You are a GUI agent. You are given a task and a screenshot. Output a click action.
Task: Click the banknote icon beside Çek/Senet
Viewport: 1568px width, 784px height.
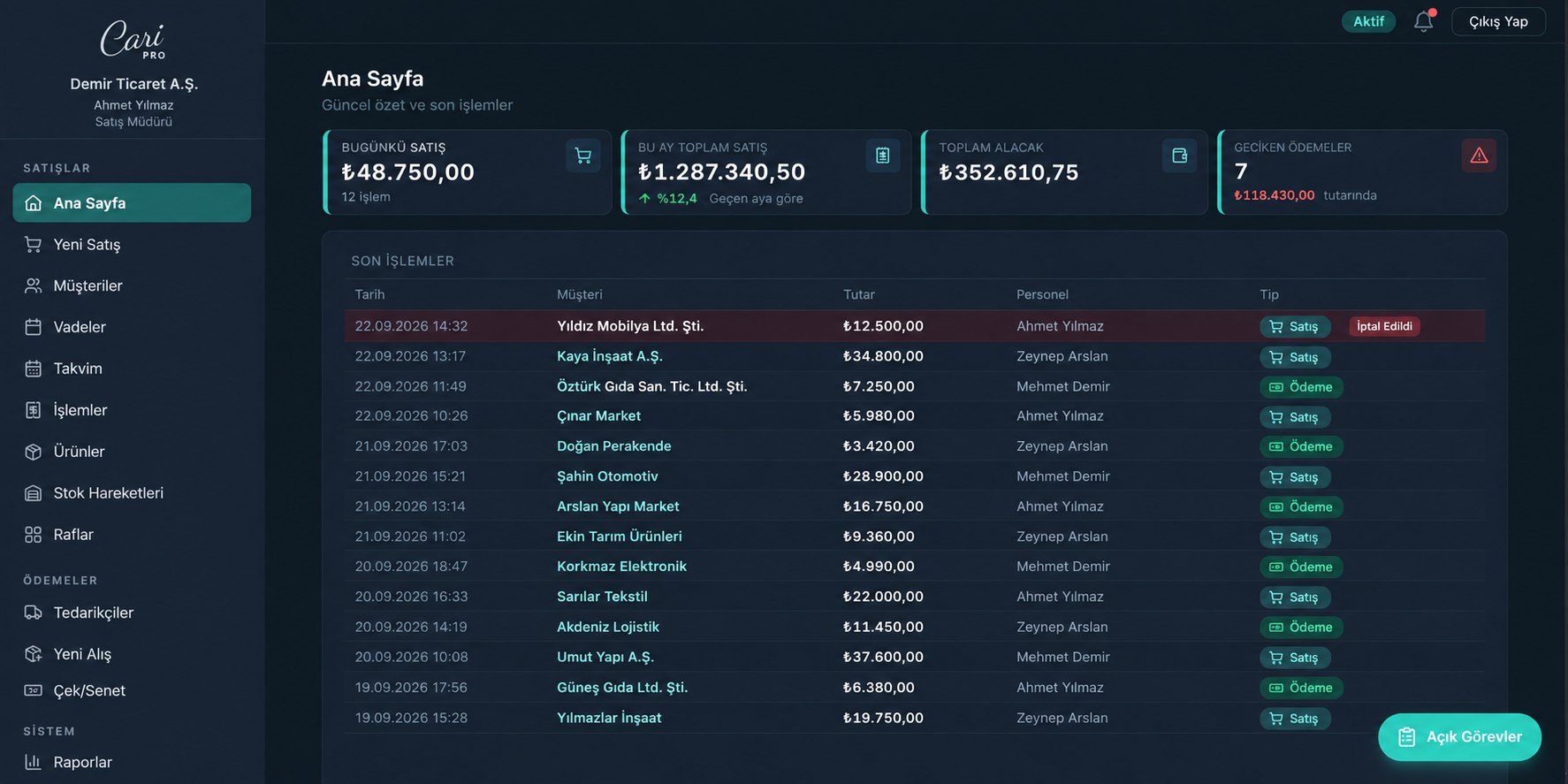click(x=34, y=690)
